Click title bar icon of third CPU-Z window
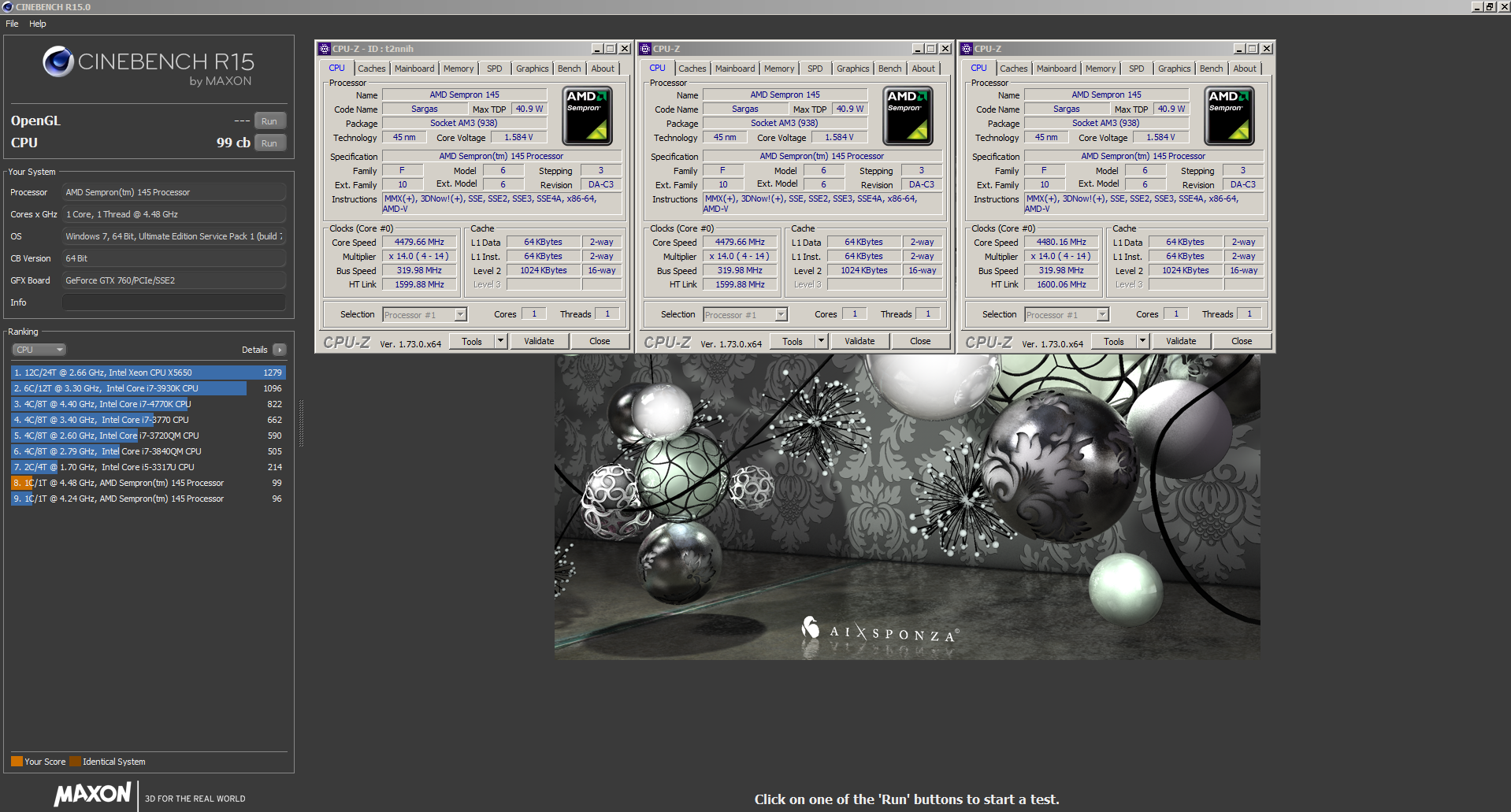The height and width of the screenshot is (812, 1511). (x=967, y=49)
